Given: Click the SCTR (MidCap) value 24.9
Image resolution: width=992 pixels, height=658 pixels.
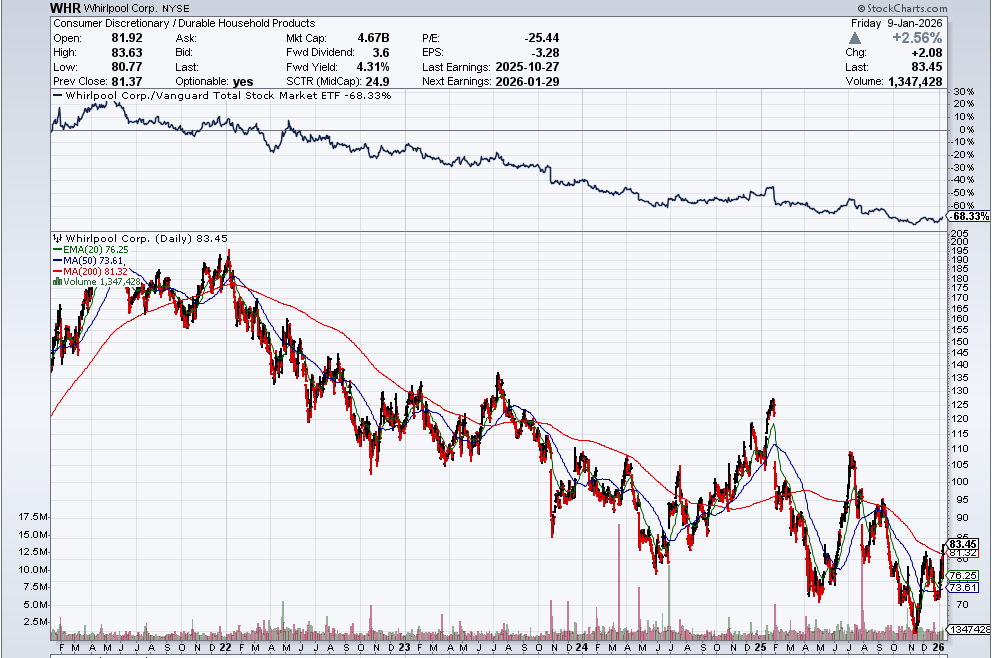Looking at the screenshot, I should point(378,82).
